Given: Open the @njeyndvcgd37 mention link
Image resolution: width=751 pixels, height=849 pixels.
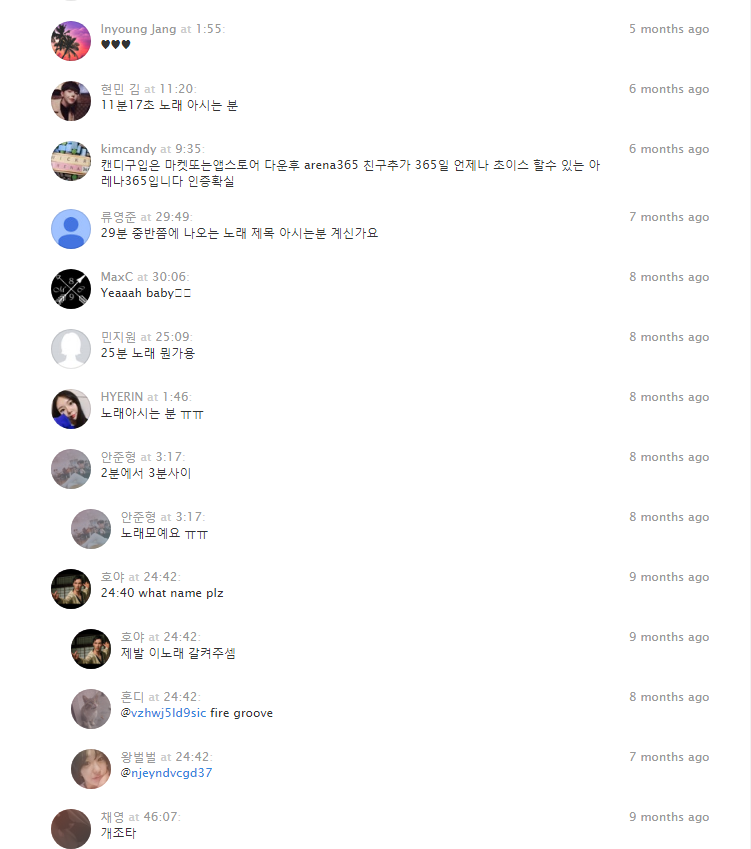Looking at the screenshot, I should coord(167,773).
